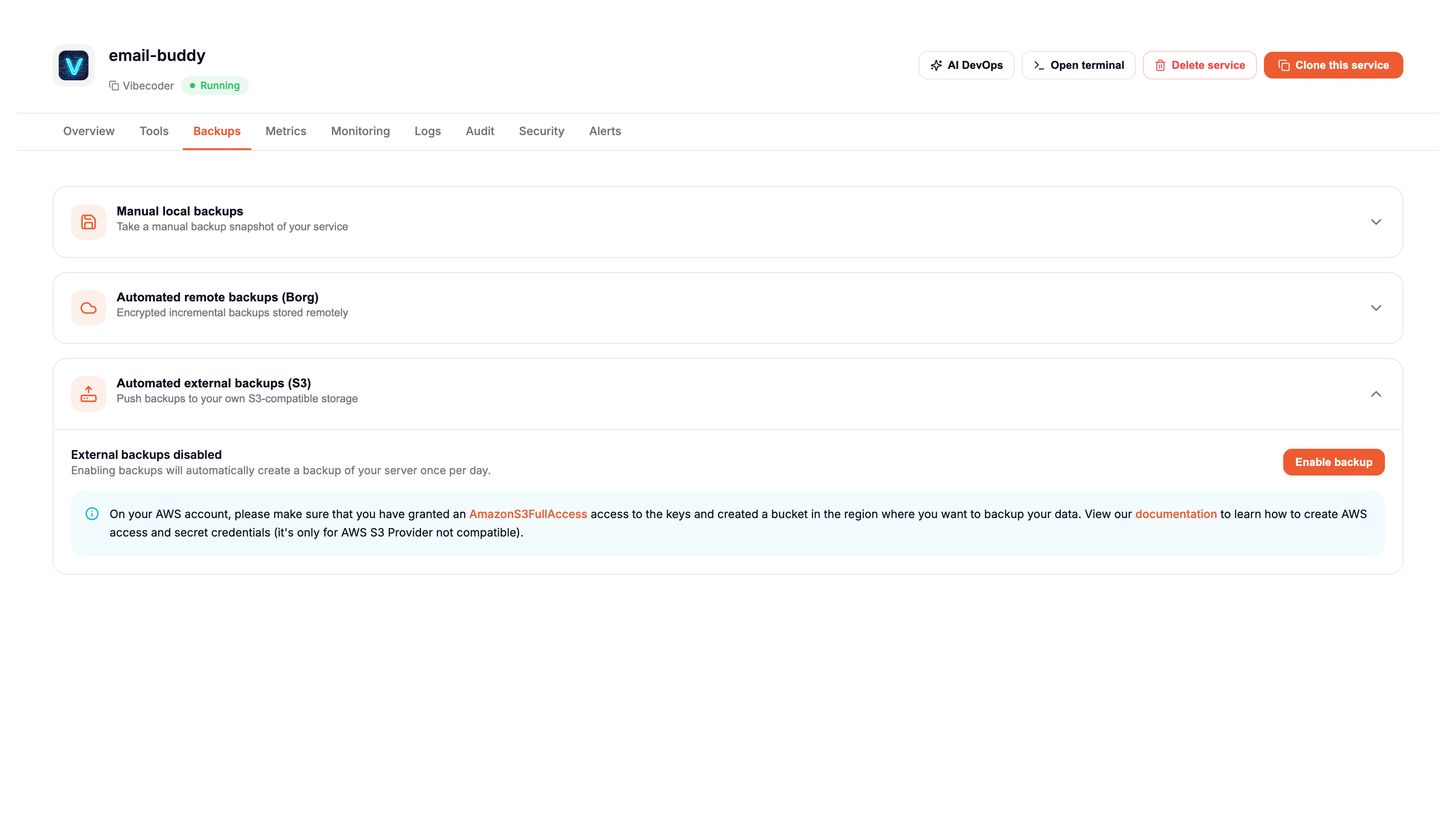1456x837 pixels.
Task: Switch to the Tools tab
Action: pyautogui.click(x=154, y=131)
